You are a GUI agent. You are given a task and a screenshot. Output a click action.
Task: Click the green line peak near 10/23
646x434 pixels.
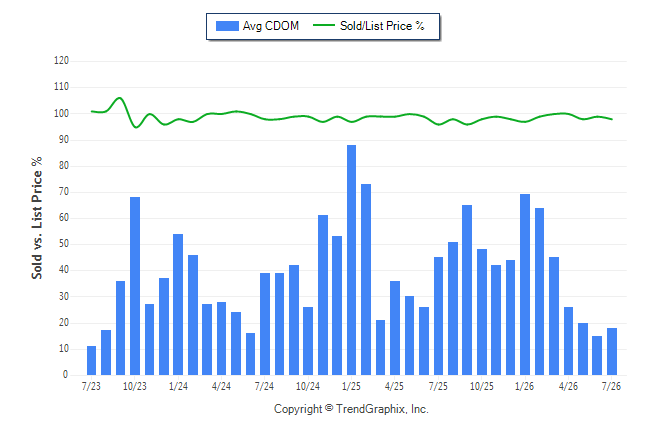click(x=119, y=98)
